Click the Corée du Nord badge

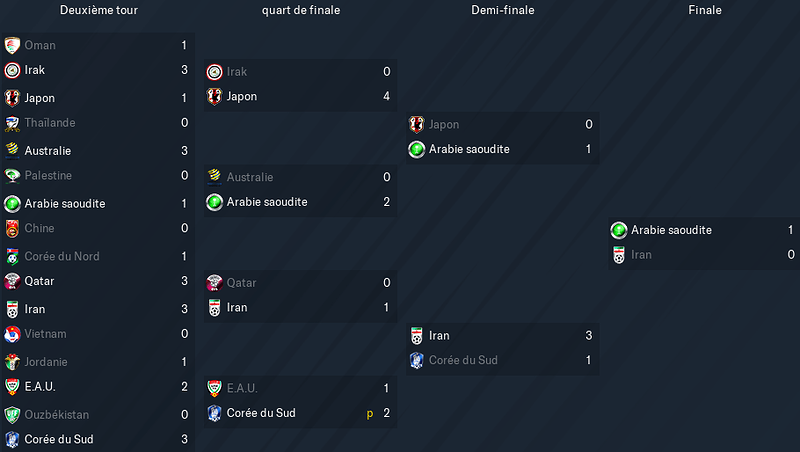pyautogui.click(x=12, y=256)
